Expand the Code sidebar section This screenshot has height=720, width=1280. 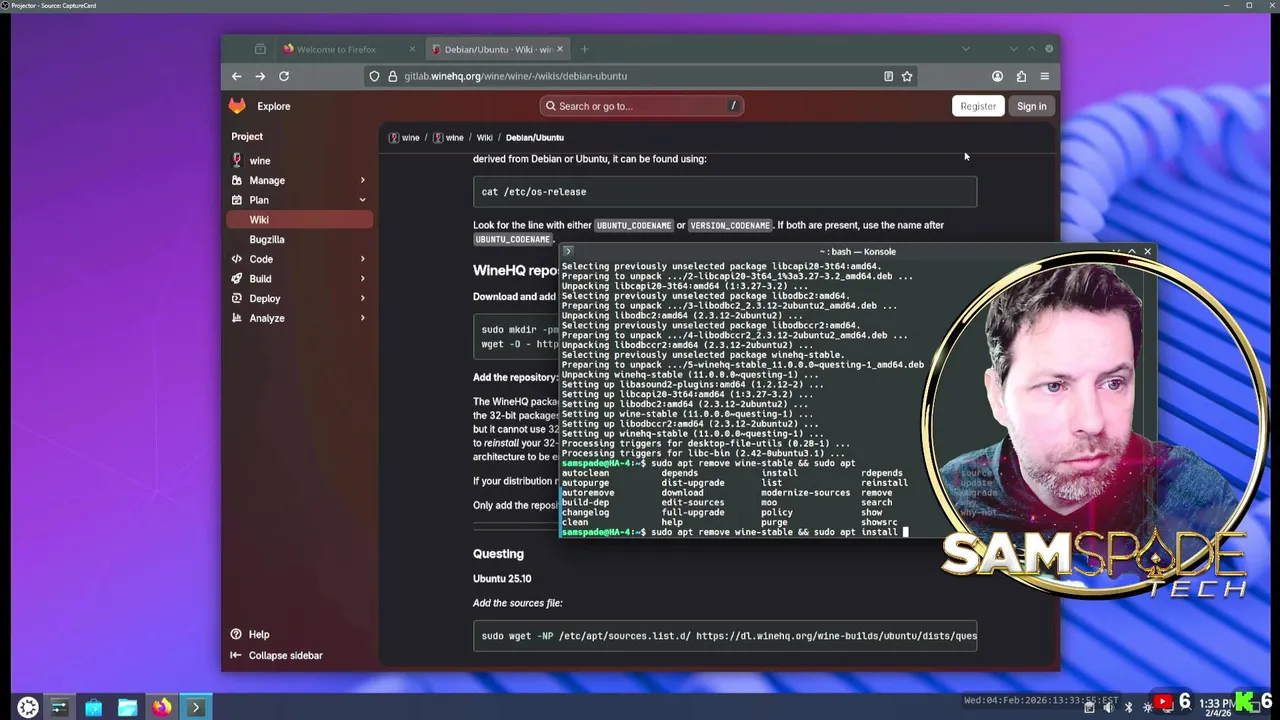(300, 259)
